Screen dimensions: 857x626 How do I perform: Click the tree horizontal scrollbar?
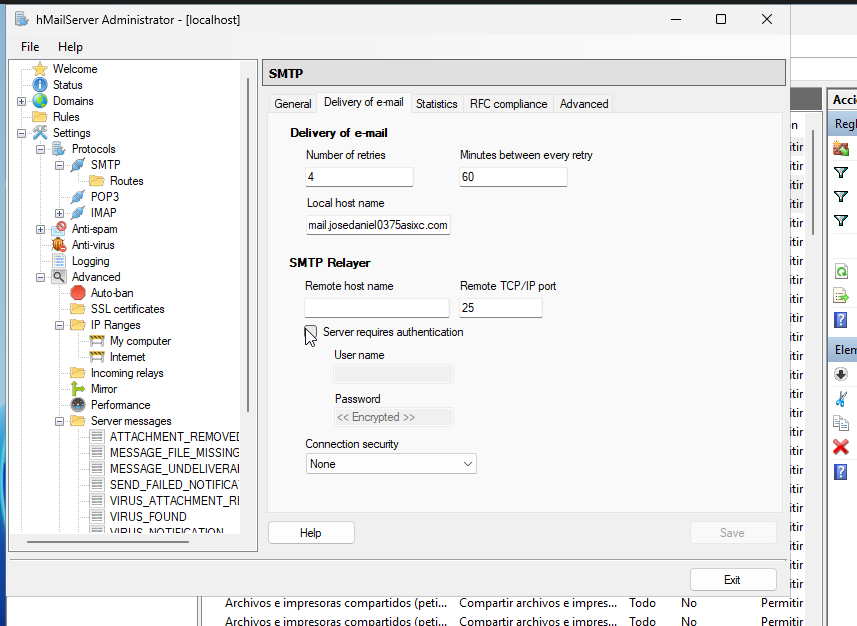[x=108, y=542]
